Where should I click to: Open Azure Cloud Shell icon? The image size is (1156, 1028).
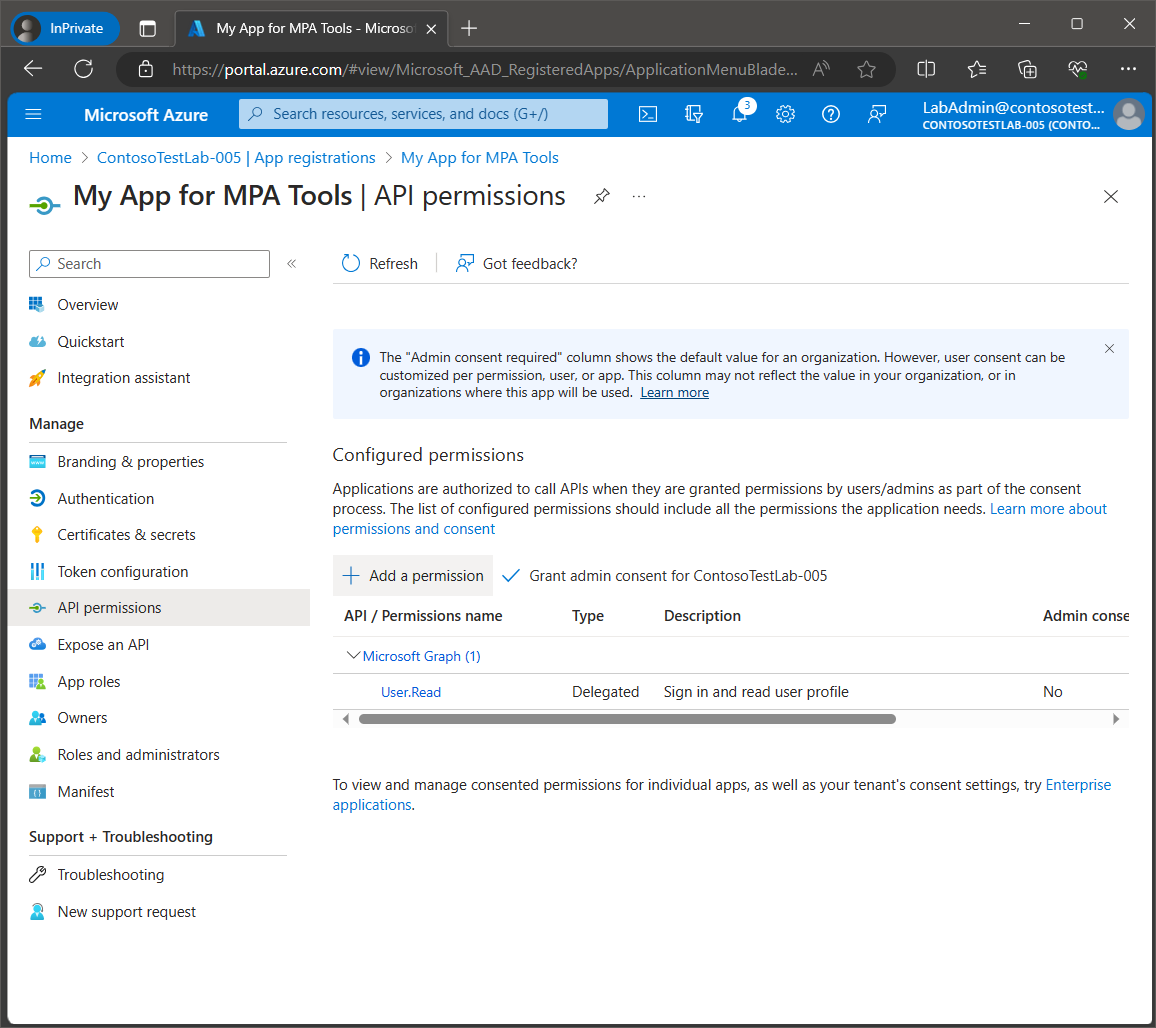pyautogui.click(x=647, y=114)
